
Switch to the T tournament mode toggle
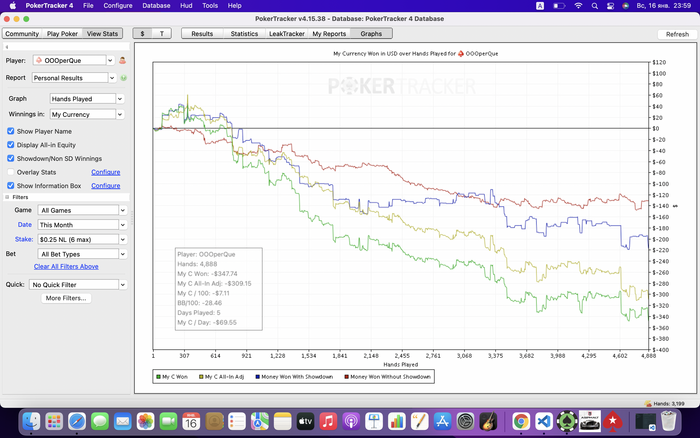point(162,33)
